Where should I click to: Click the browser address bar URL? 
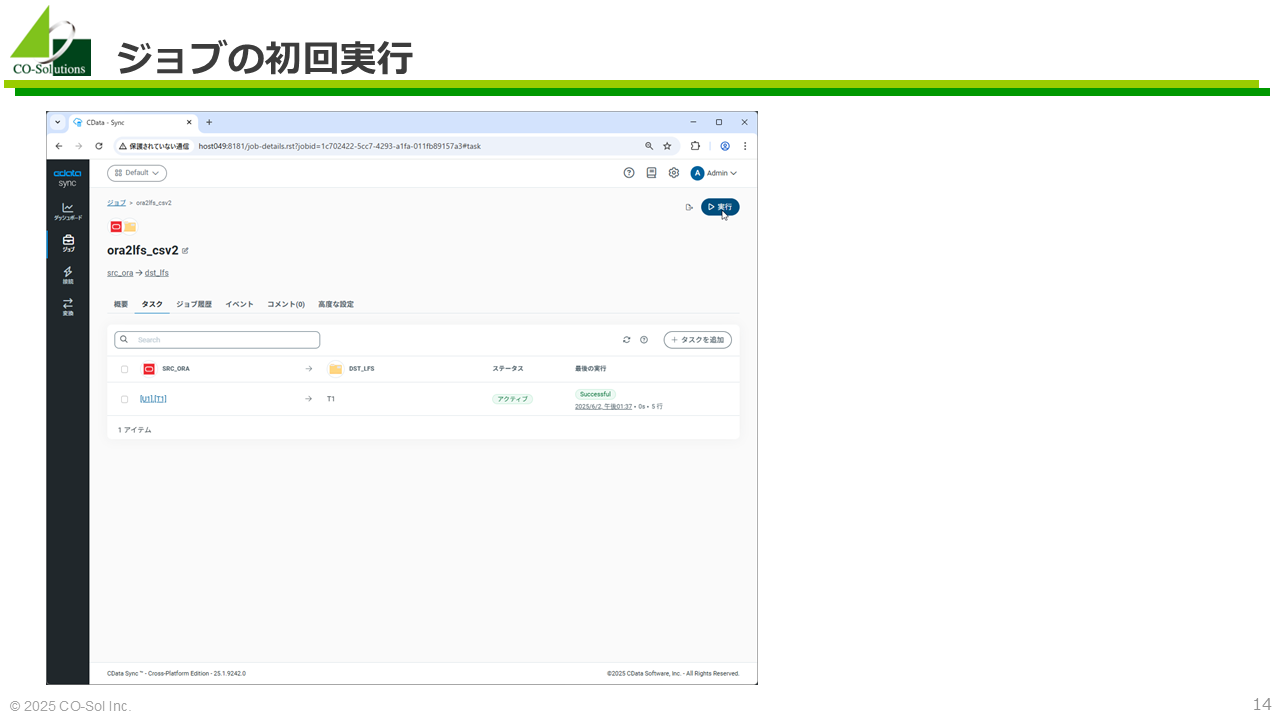click(340, 146)
